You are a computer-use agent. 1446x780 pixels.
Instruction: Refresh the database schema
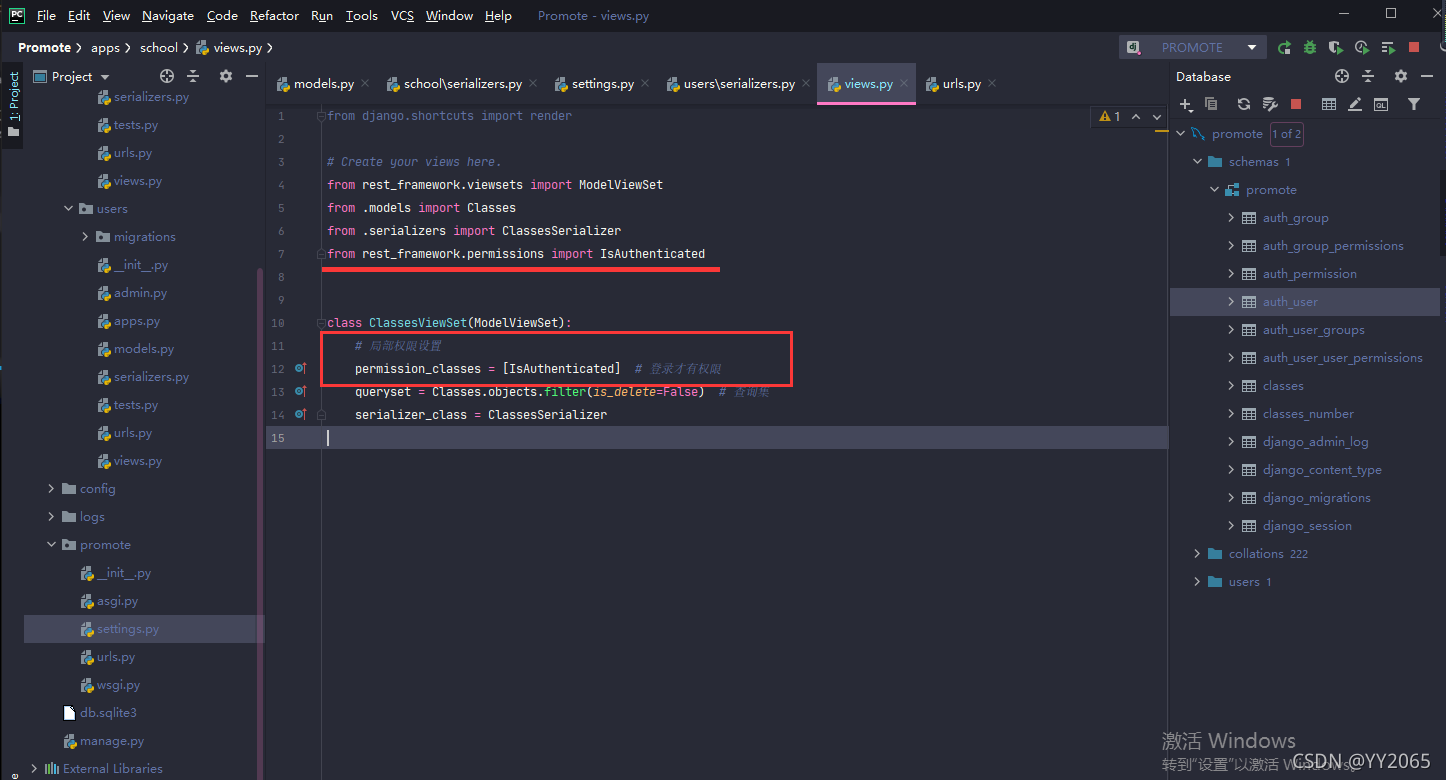pyautogui.click(x=1244, y=104)
